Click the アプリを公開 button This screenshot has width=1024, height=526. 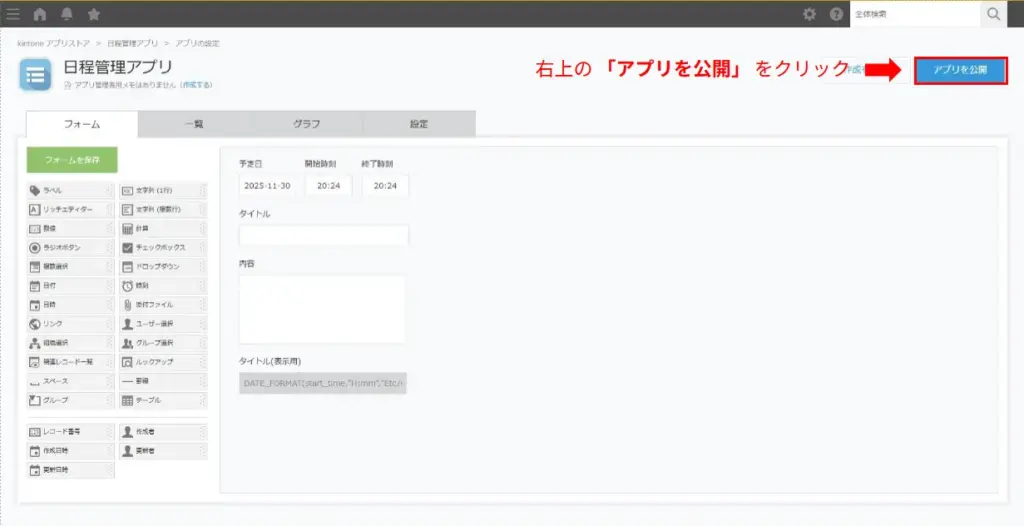coord(960,71)
